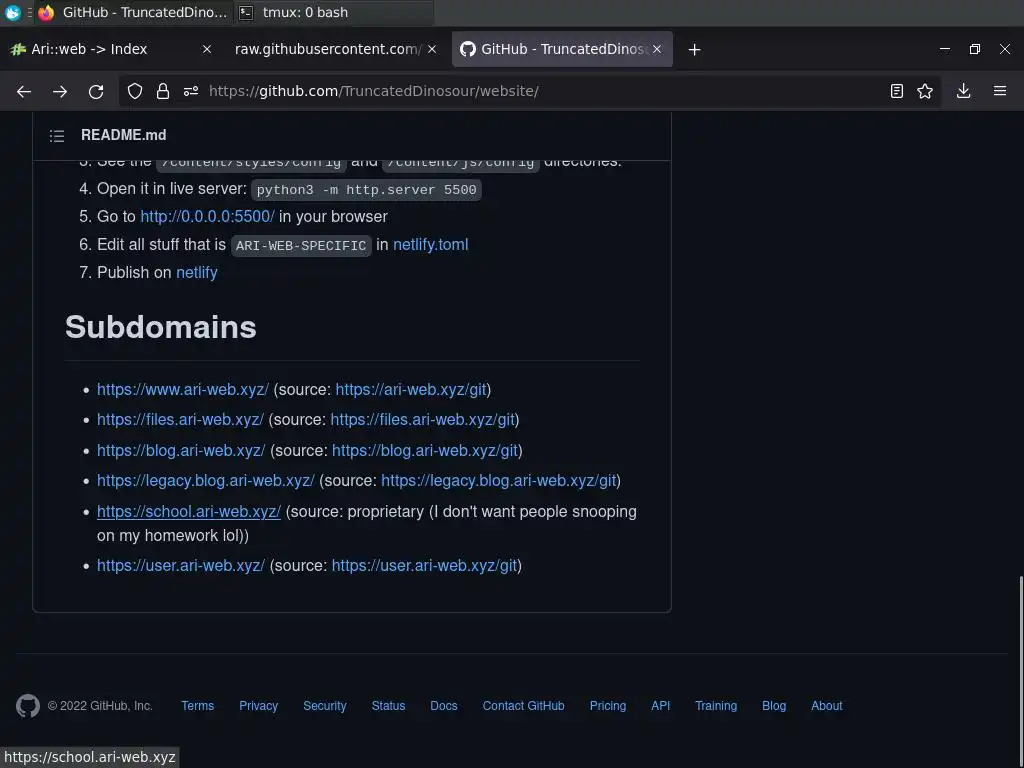
Task: Minimize the Firefox window
Action: click(x=944, y=49)
